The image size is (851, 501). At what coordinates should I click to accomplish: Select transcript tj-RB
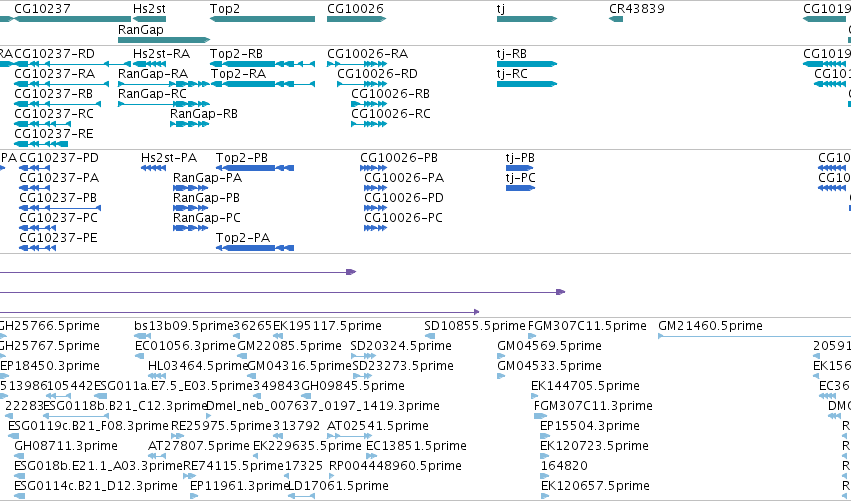click(x=511, y=54)
